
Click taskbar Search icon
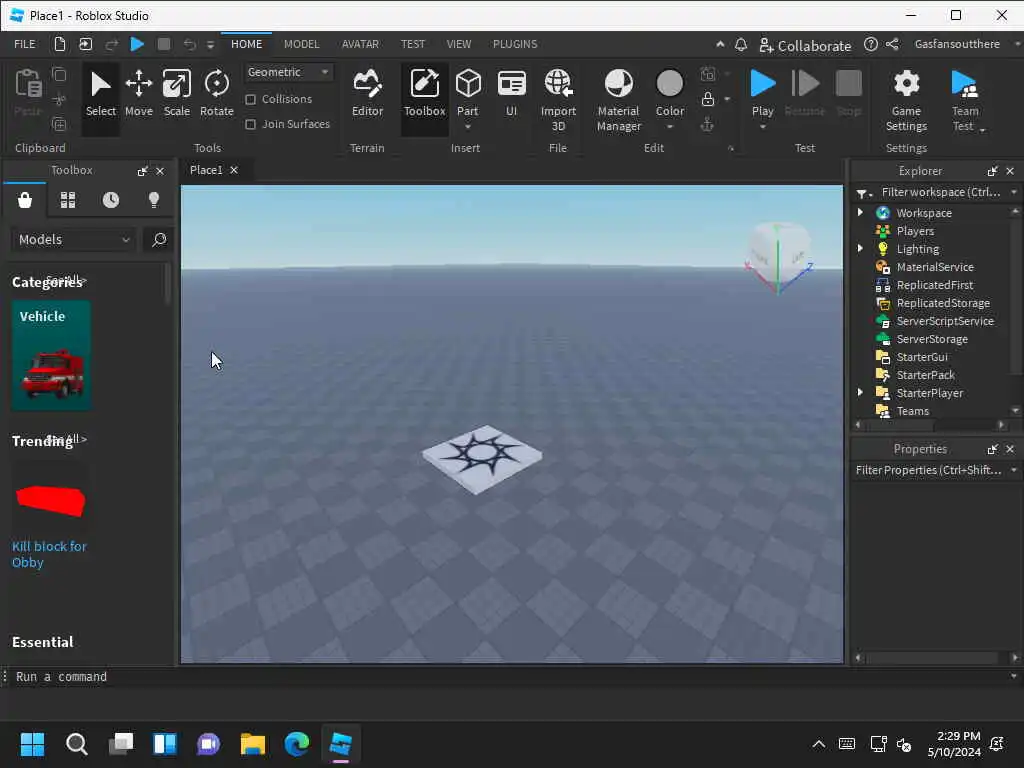[76, 744]
